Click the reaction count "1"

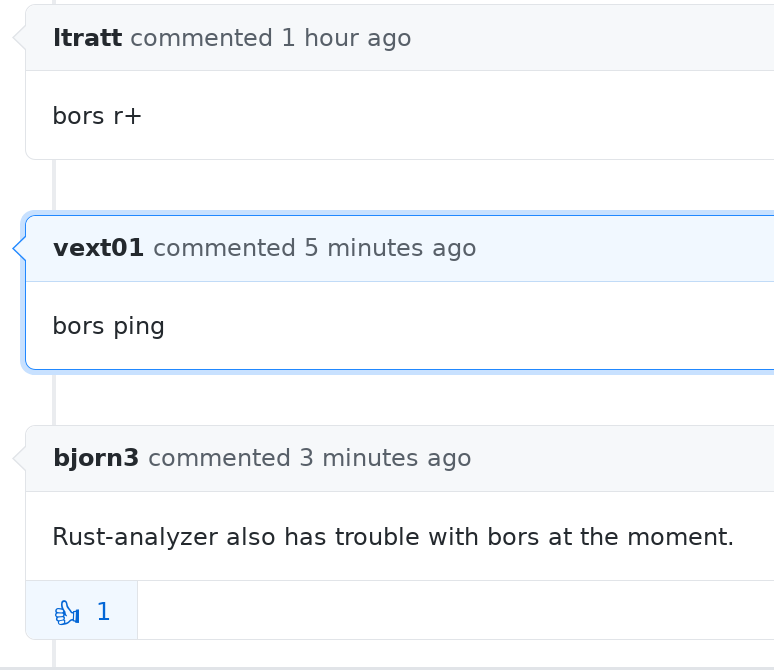point(103,612)
